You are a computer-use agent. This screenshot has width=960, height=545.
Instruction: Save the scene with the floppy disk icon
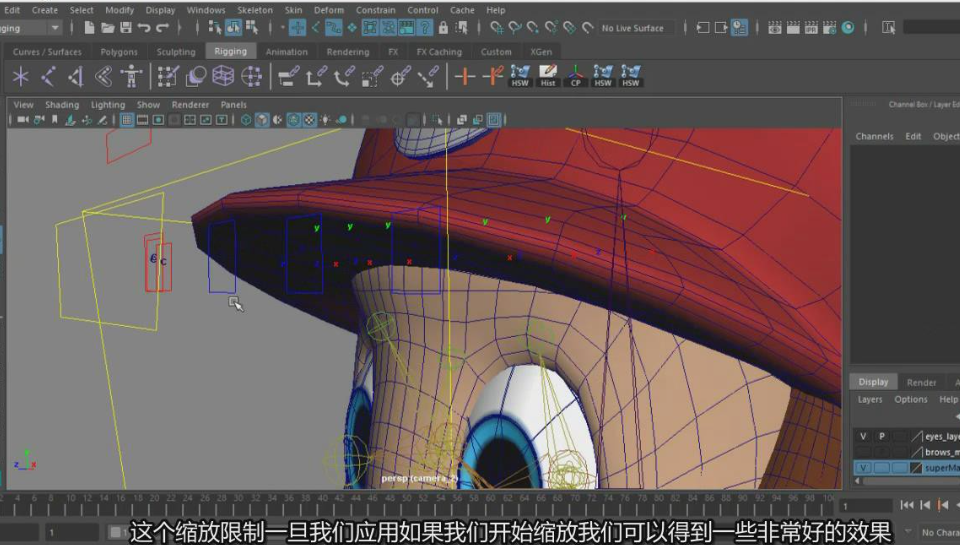[x=126, y=28]
